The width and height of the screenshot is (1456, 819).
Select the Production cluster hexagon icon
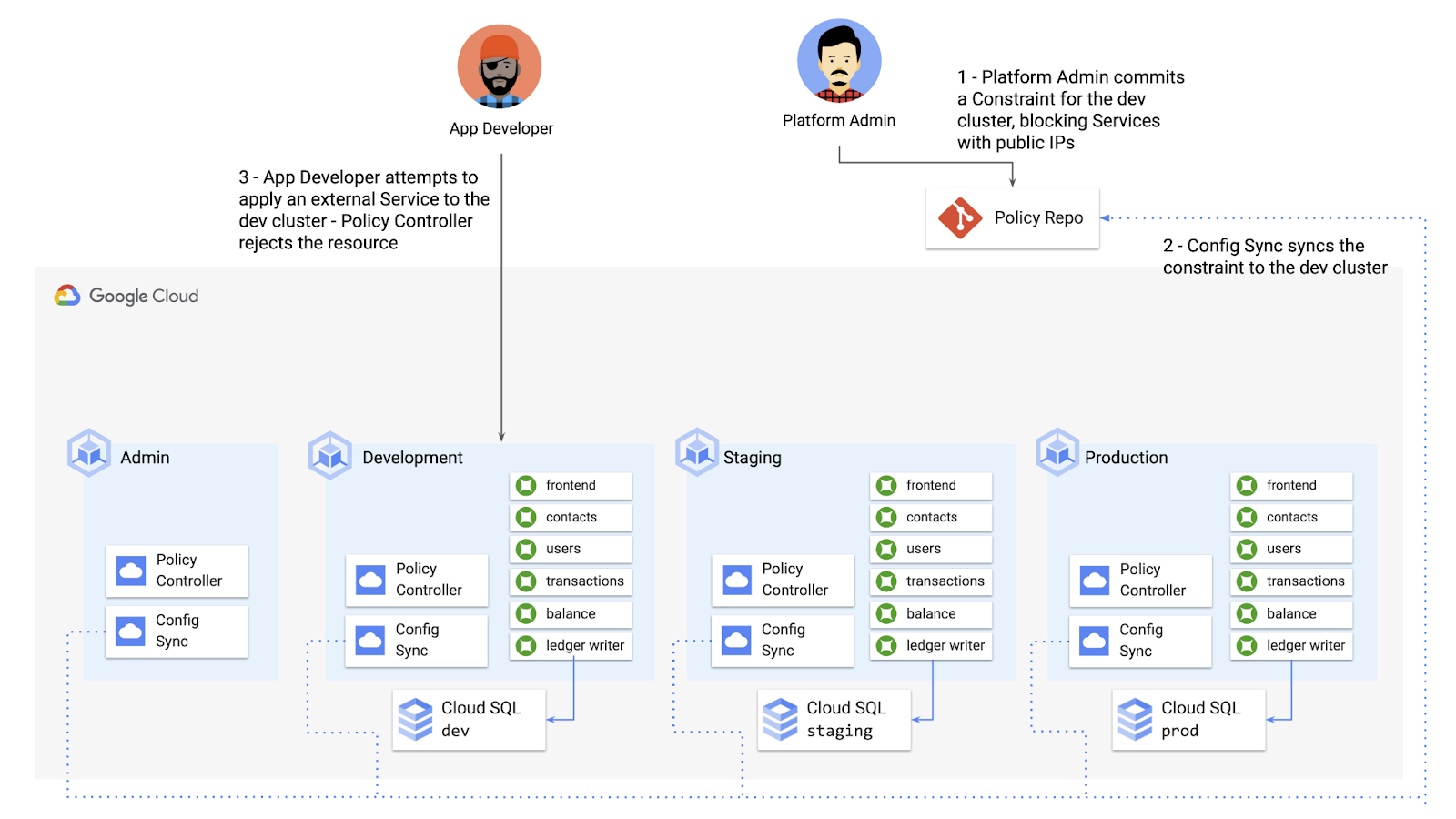(x=1057, y=452)
